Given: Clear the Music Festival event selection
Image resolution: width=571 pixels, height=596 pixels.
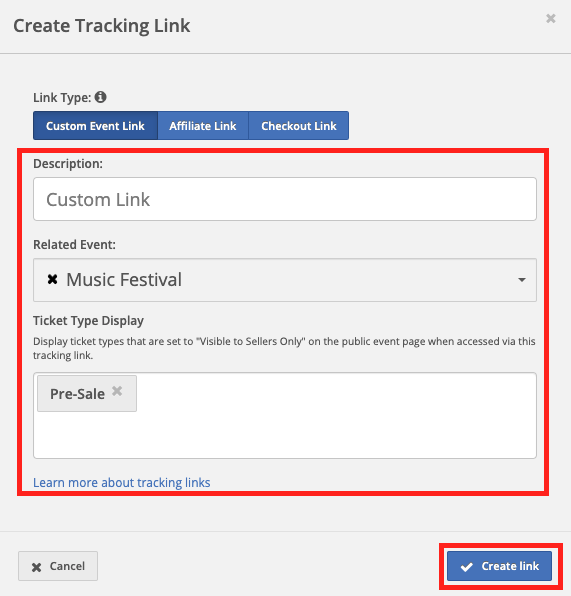Looking at the screenshot, I should point(52,280).
